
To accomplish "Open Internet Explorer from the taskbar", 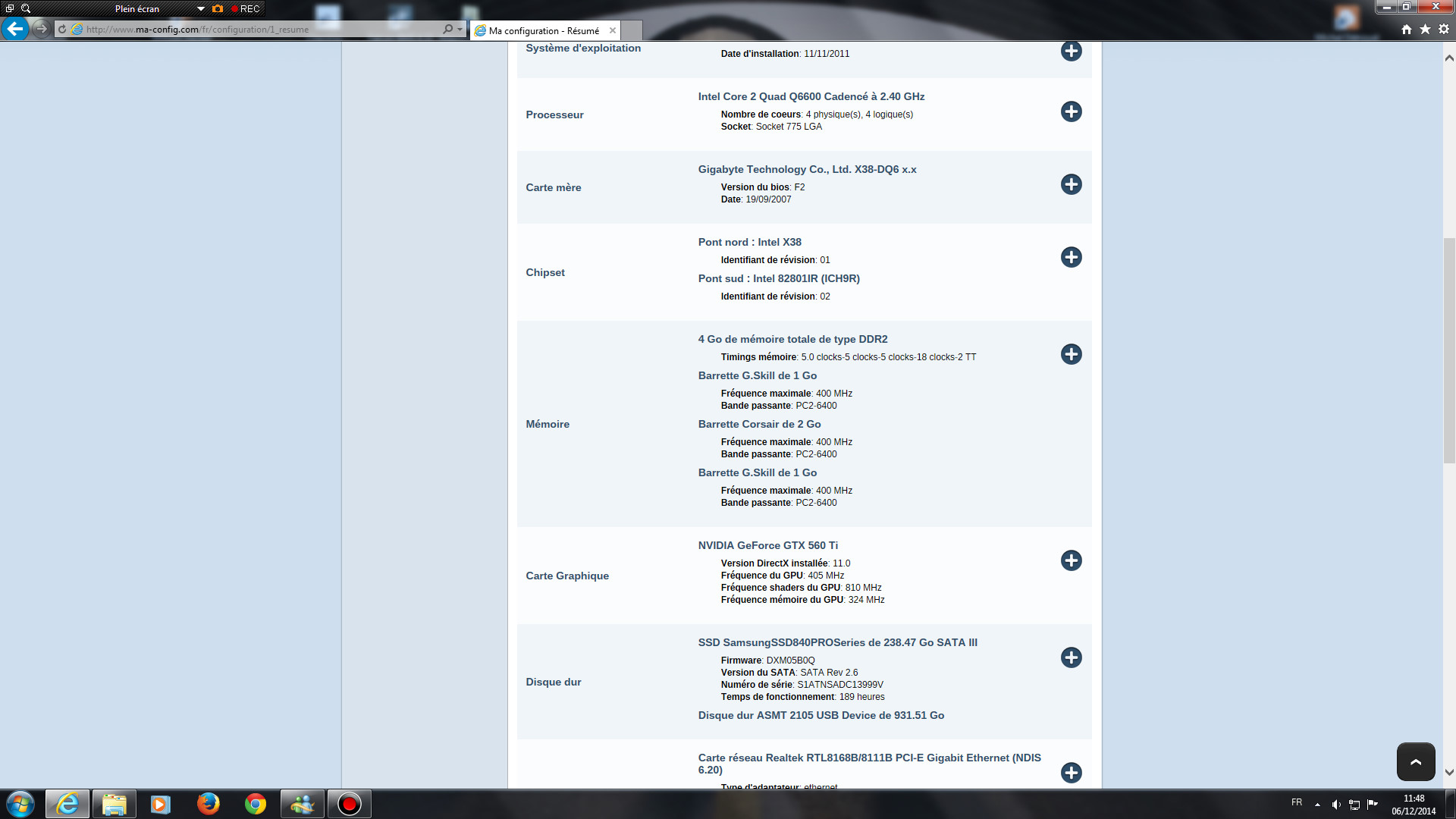I will click(67, 804).
